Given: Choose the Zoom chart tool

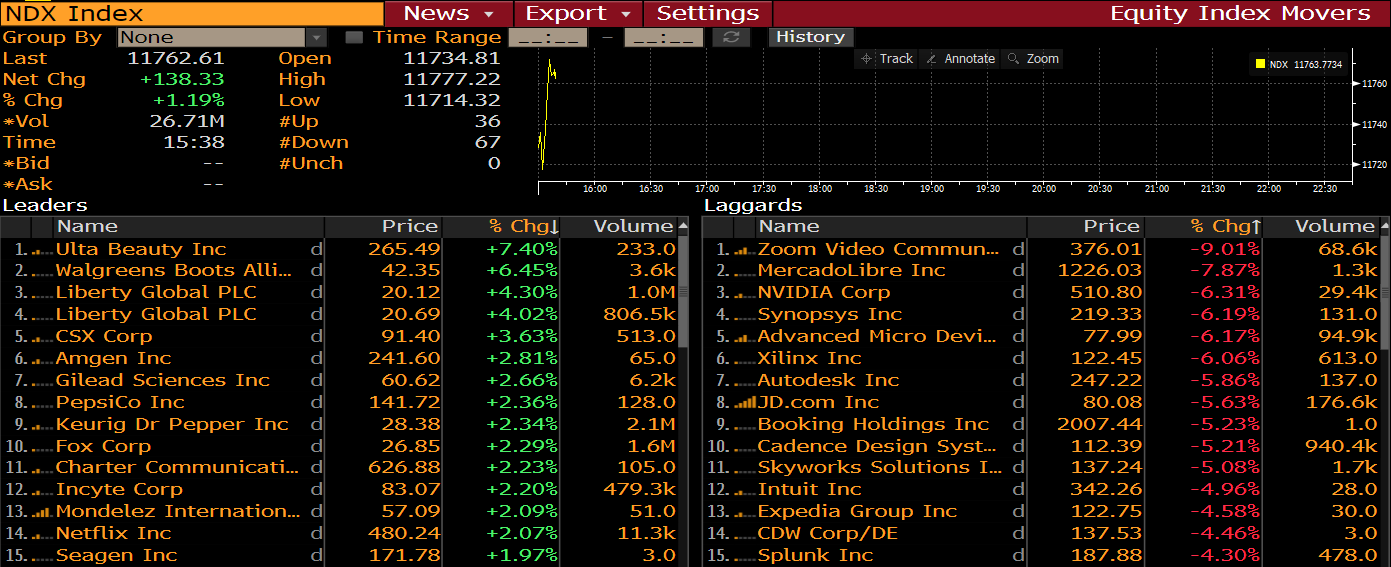Looking at the screenshot, I should 1033,59.
